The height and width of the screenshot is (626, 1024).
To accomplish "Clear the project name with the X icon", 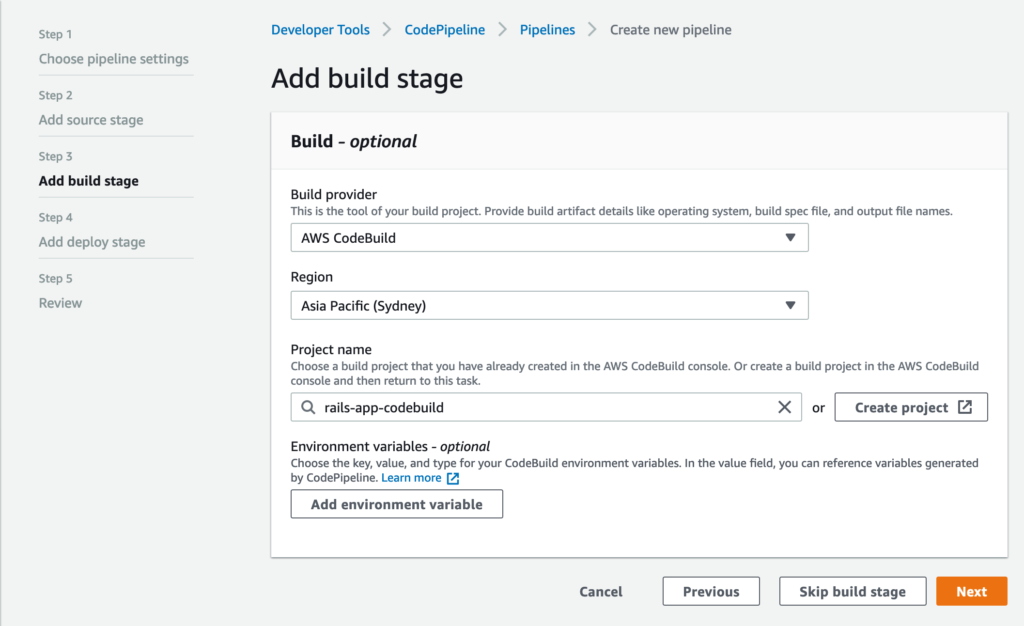I will point(784,407).
